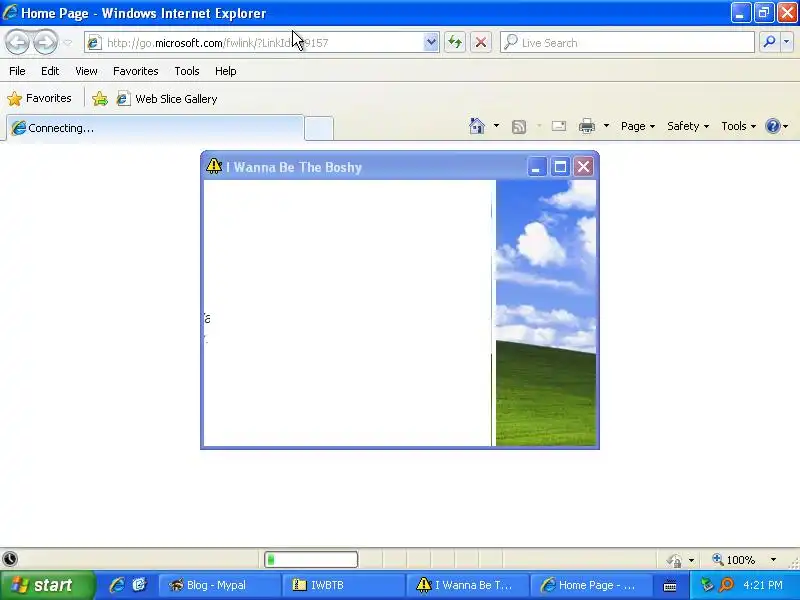The image size is (800, 600).
Task: Click the RSS feeds icon
Action: (x=519, y=126)
